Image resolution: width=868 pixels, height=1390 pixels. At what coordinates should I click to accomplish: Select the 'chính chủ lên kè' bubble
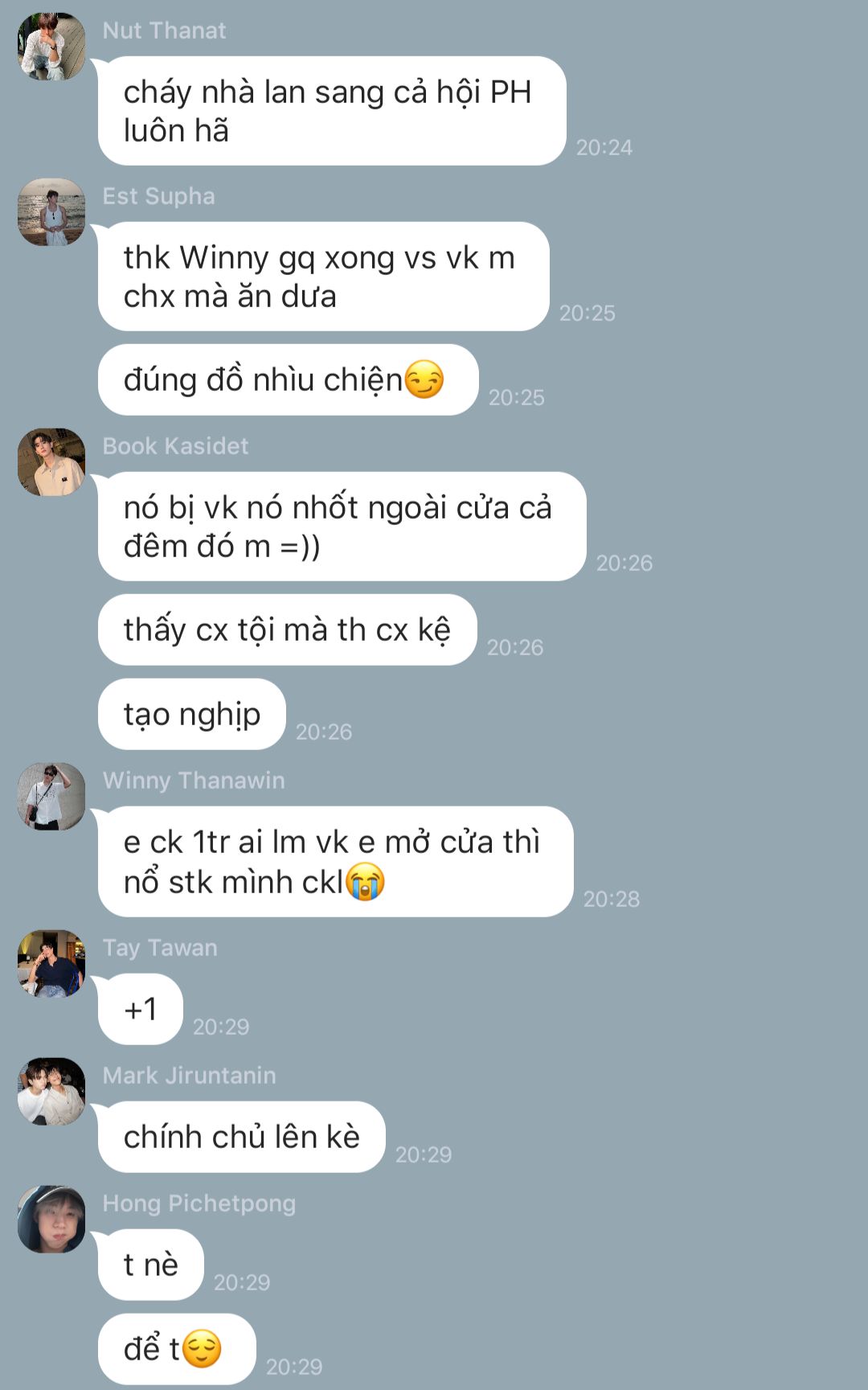pos(242,1137)
